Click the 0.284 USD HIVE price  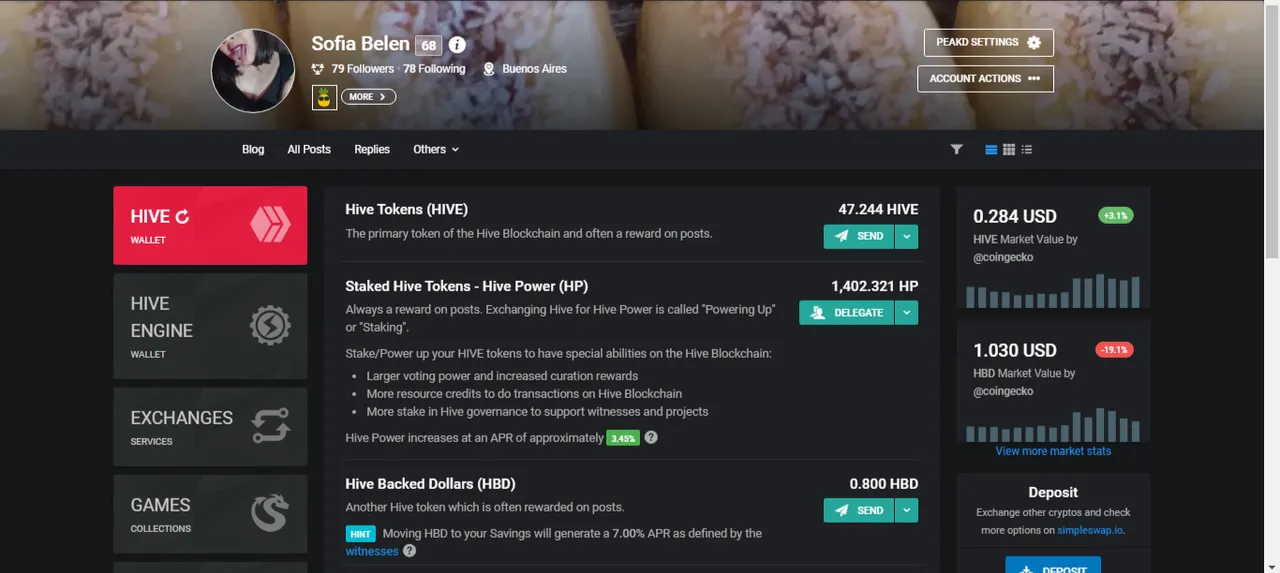pos(1015,216)
